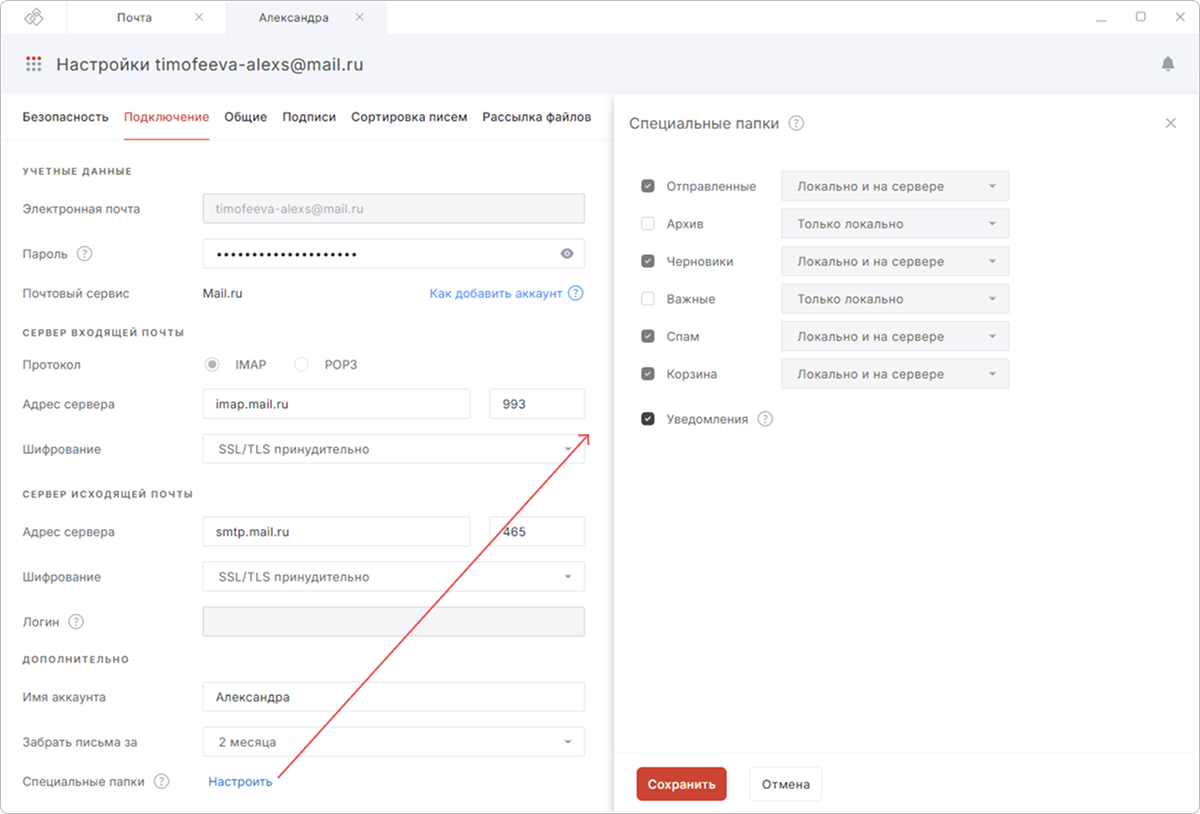1200x814 pixels.
Task: Maximize the application window
Action: tap(1141, 17)
